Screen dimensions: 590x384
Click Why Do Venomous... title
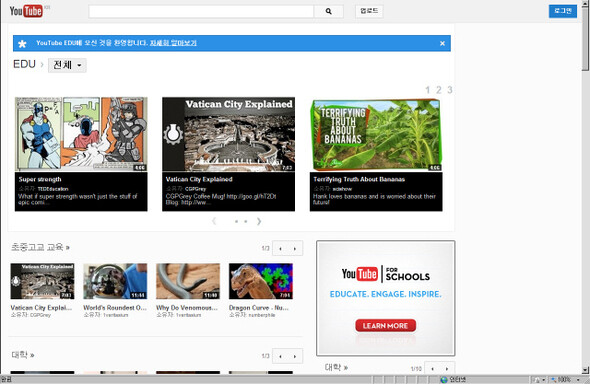coord(187,308)
